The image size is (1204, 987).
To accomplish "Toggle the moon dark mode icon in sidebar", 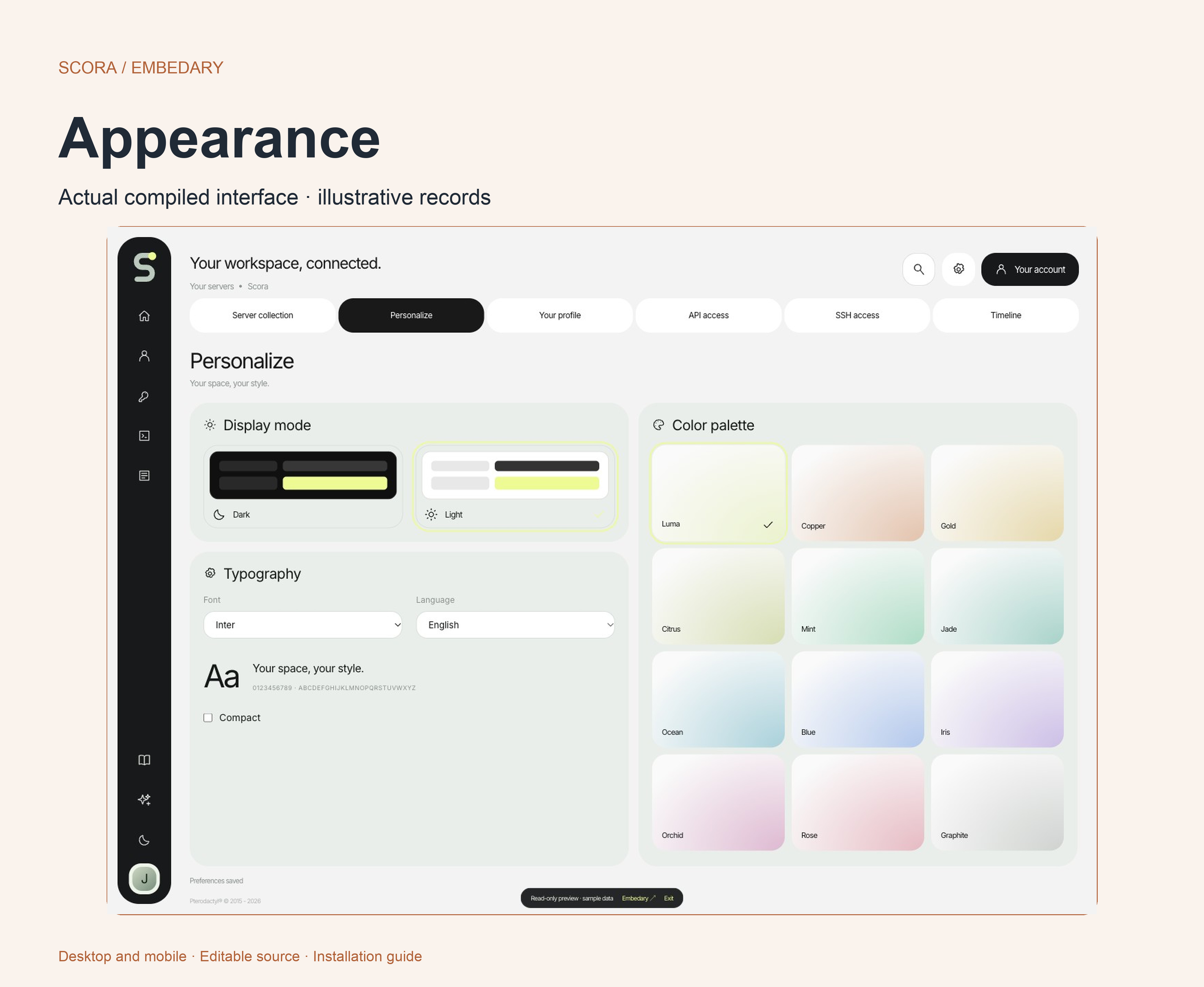I will [x=145, y=840].
